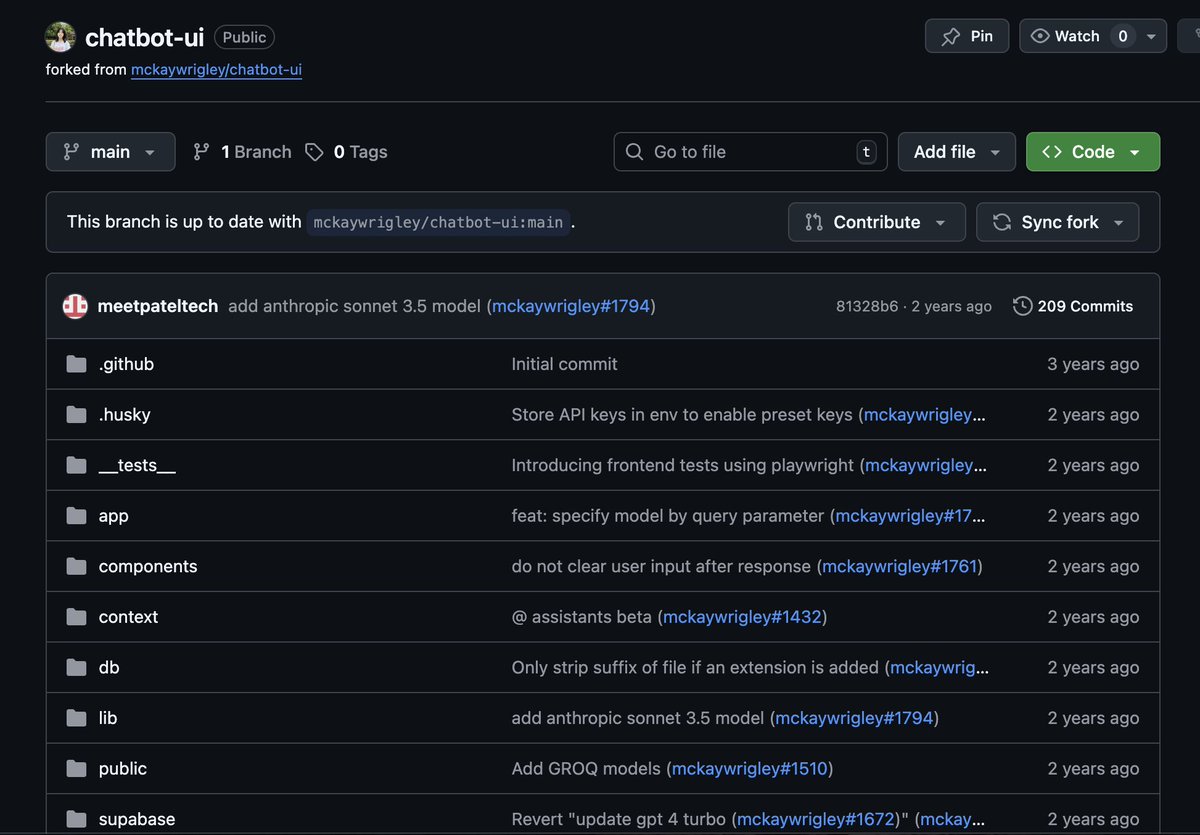Image resolution: width=1200 pixels, height=835 pixels.
Task: Click the app folder icon
Action: tap(76, 516)
